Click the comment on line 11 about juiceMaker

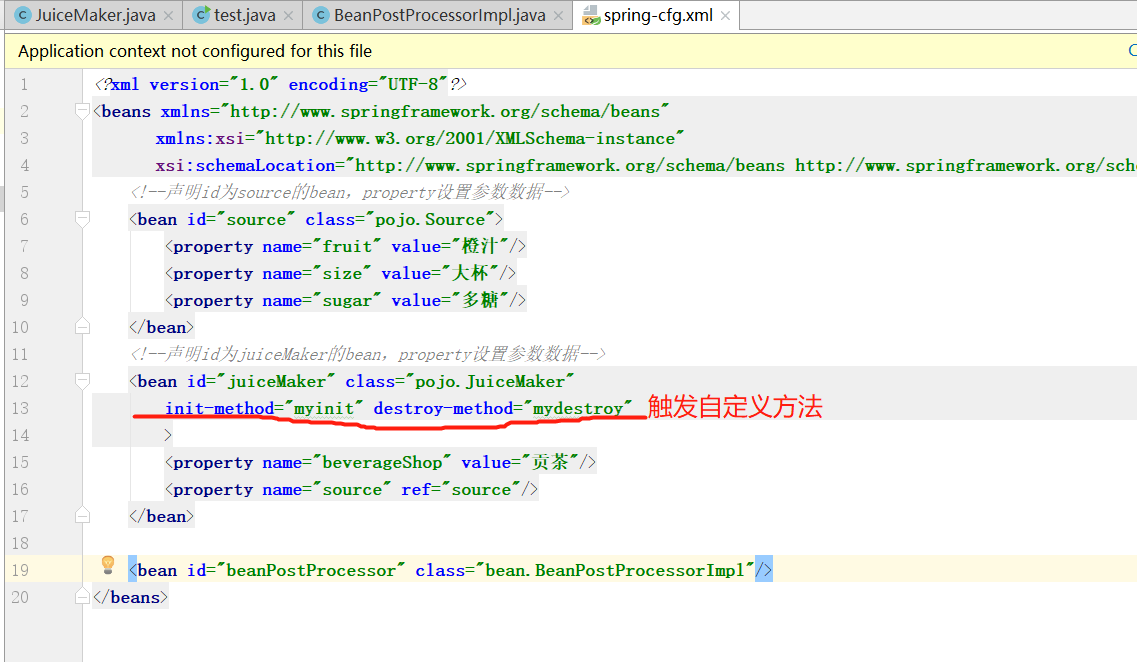point(368,355)
